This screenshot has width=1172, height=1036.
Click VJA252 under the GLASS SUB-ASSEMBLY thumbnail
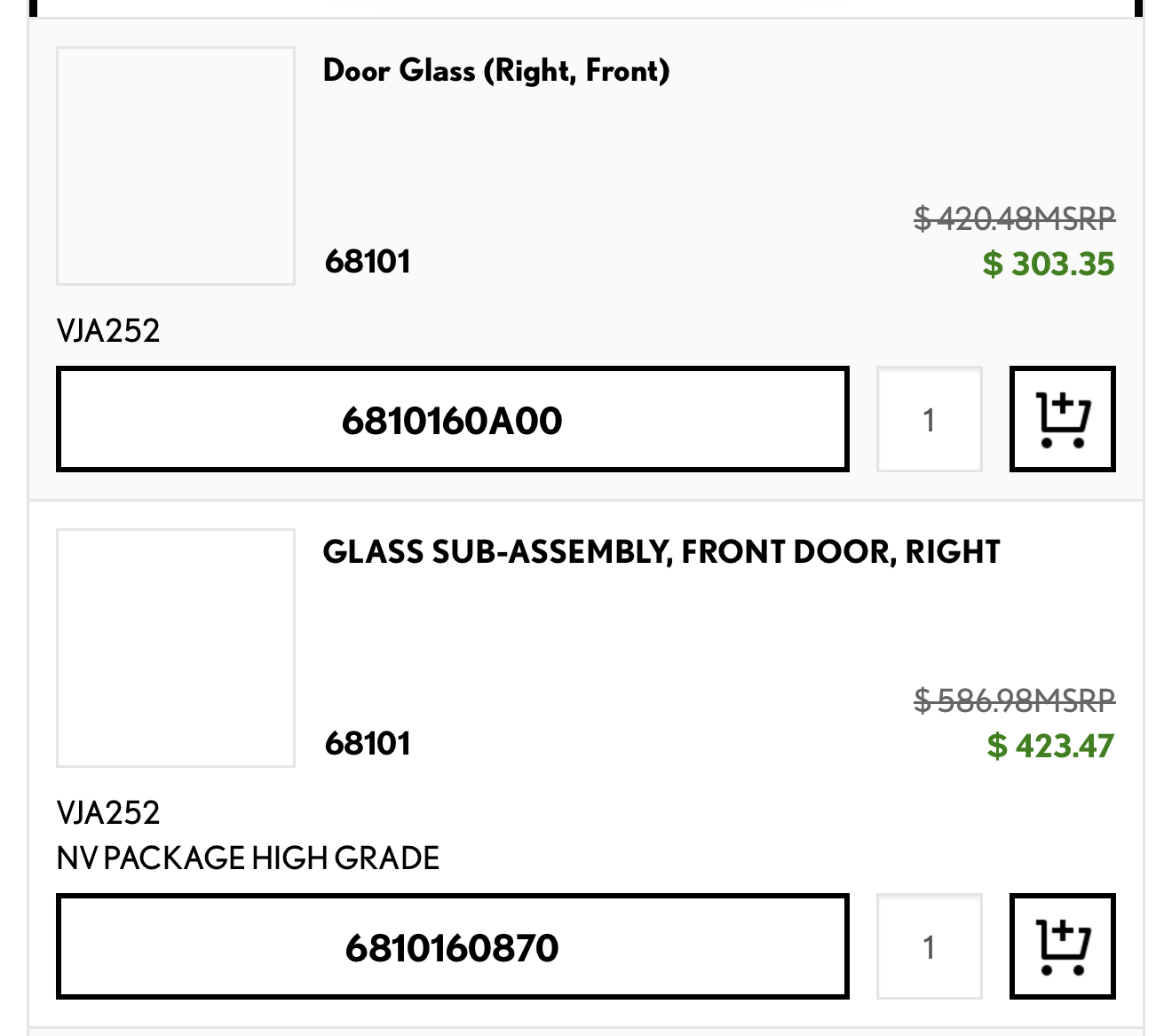tap(108, 813)
